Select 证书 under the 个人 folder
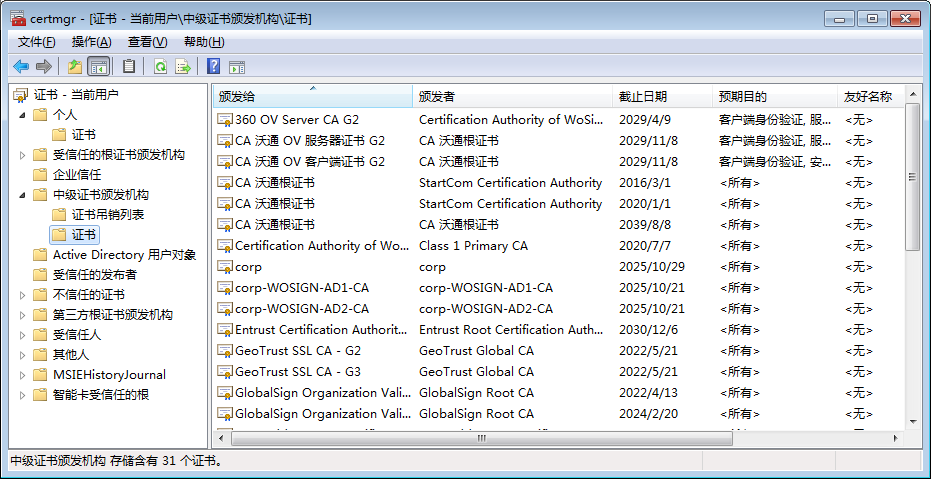This screenshot has height=479, width=931. point(84,135)
